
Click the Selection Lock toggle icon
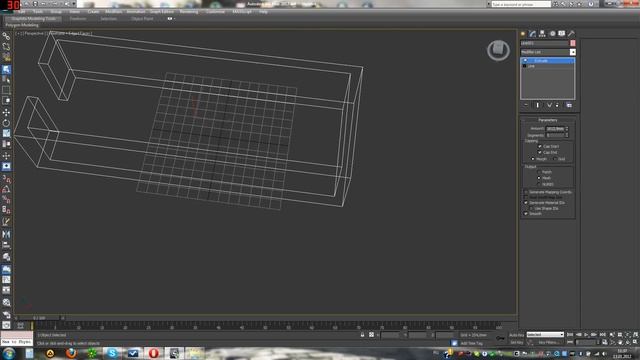click(x=362, y=335)
